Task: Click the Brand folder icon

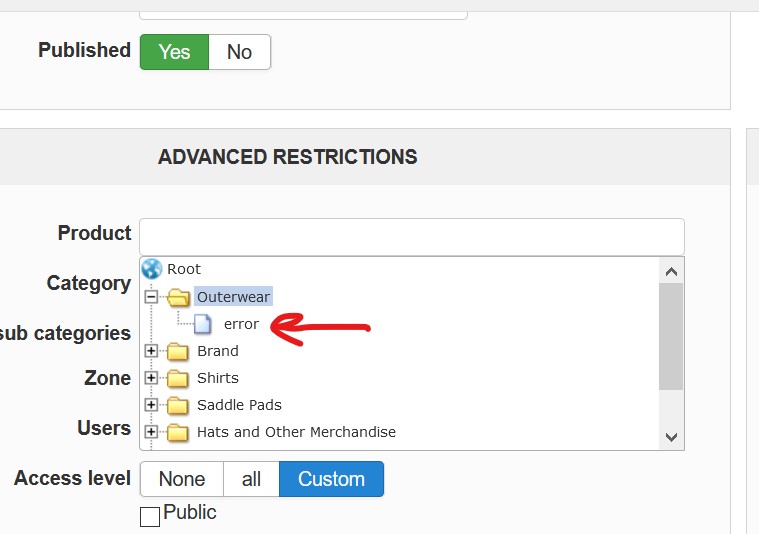Action: tap(179, 351)
